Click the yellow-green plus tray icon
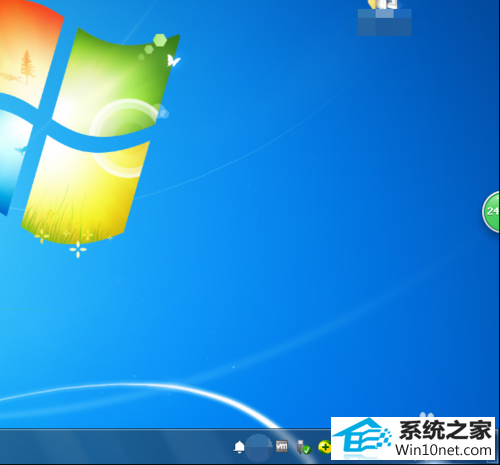The width and height of the screenshot is (500, 465). pyautogui.click(x=324, y=447)
